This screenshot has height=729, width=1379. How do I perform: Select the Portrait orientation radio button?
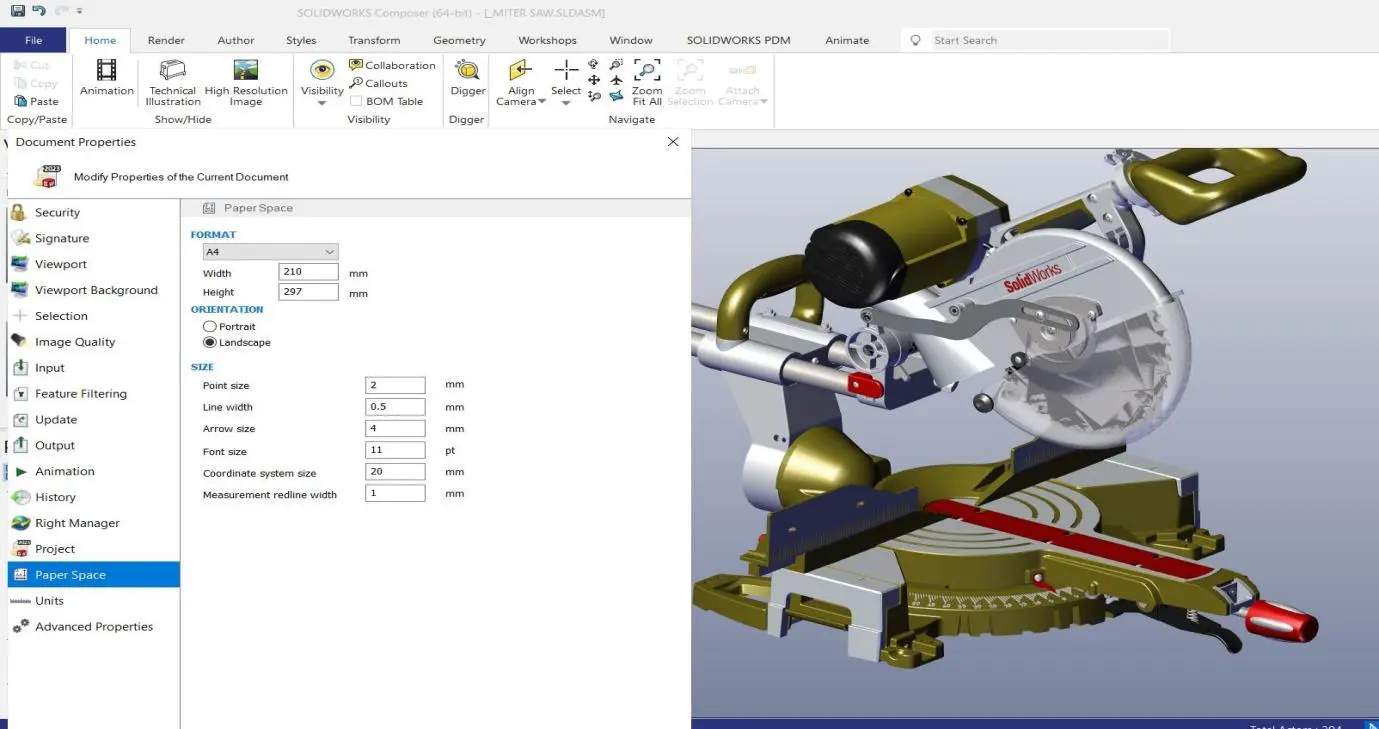(x=210, y=327)
